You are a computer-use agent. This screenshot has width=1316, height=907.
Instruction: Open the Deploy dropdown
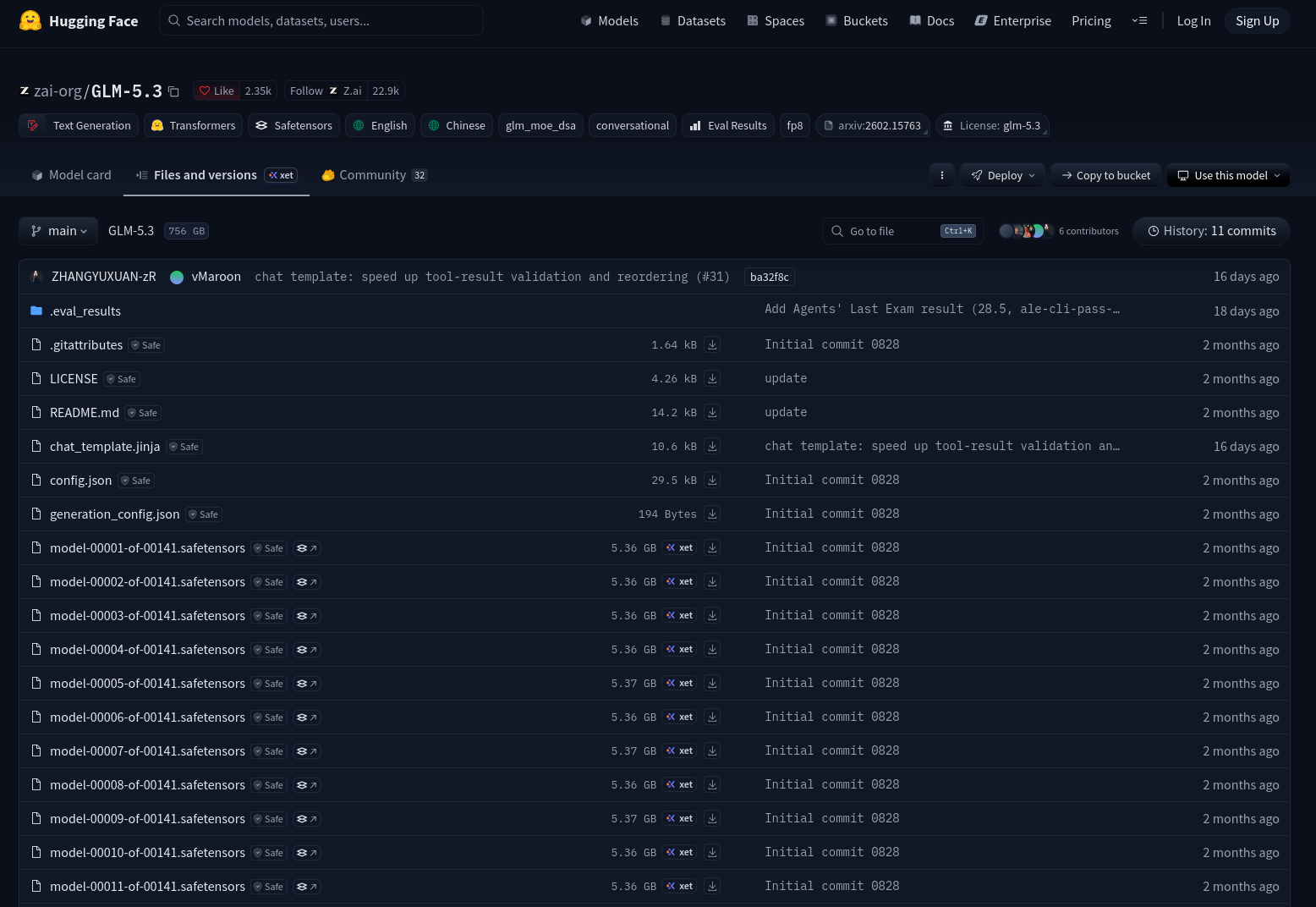pos(1002,175)
